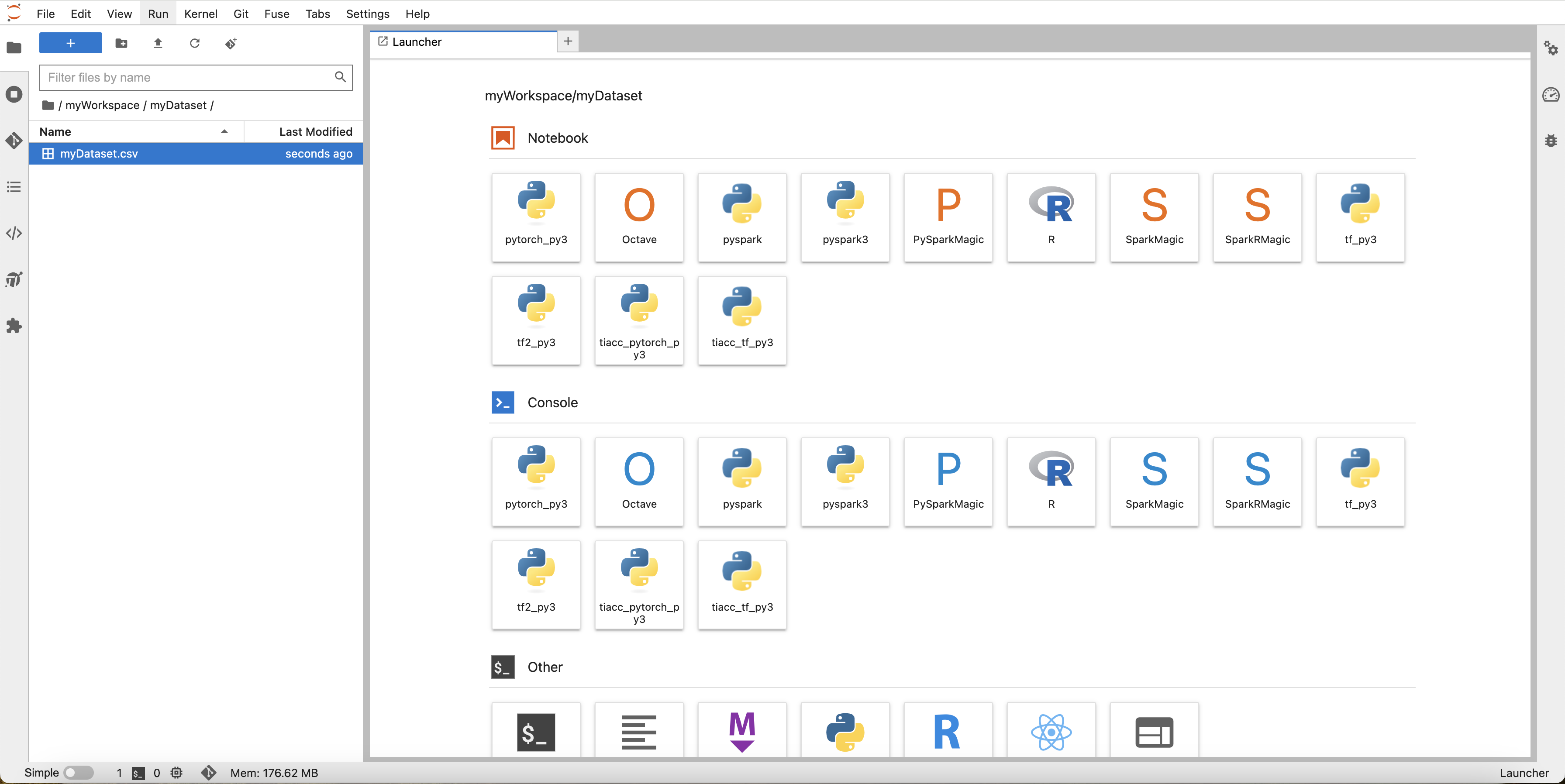Open Property Inspector gears icon

(x=1551, y=48)
